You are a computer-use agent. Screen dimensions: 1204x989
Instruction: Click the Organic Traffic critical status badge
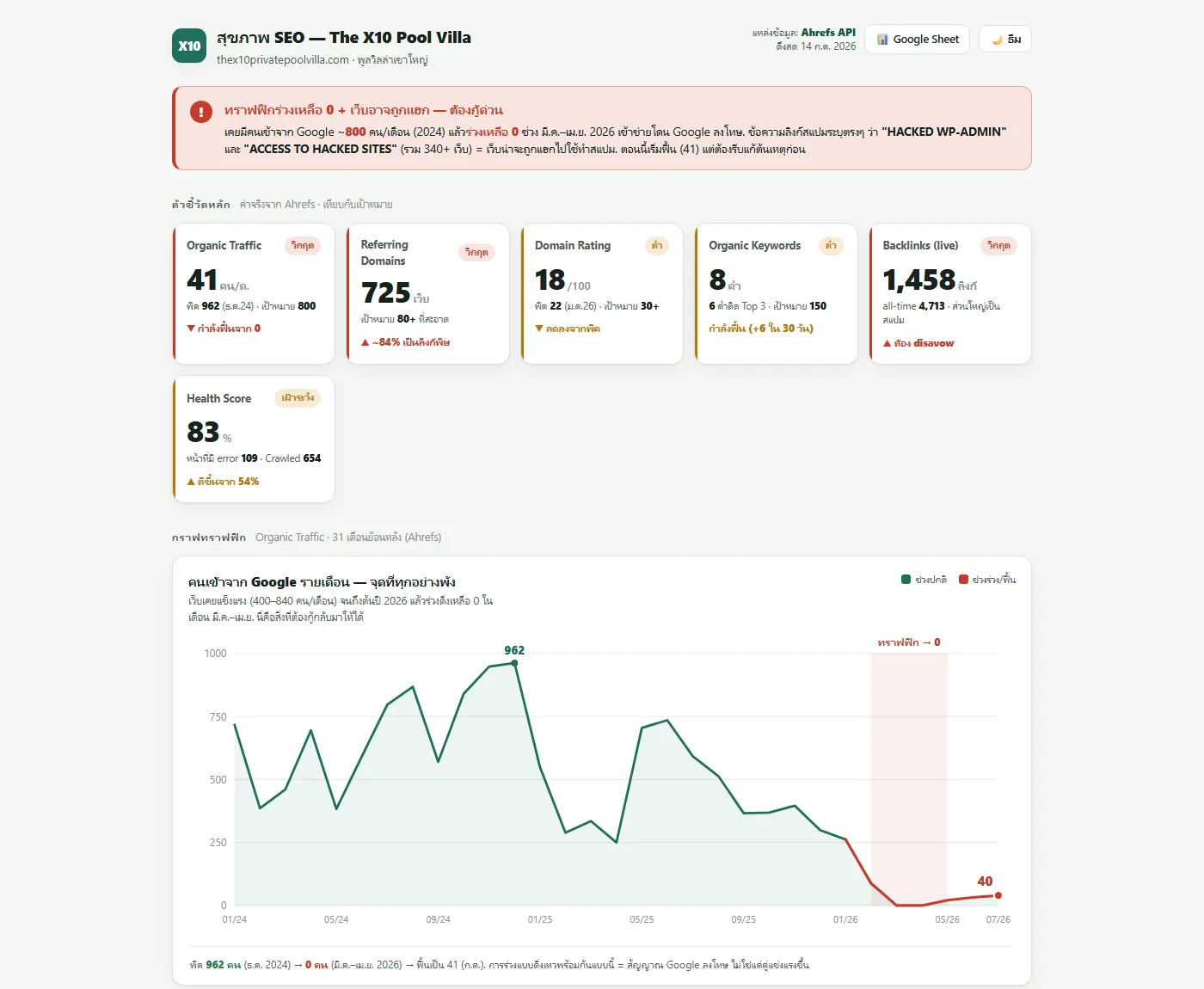point(303,245)
